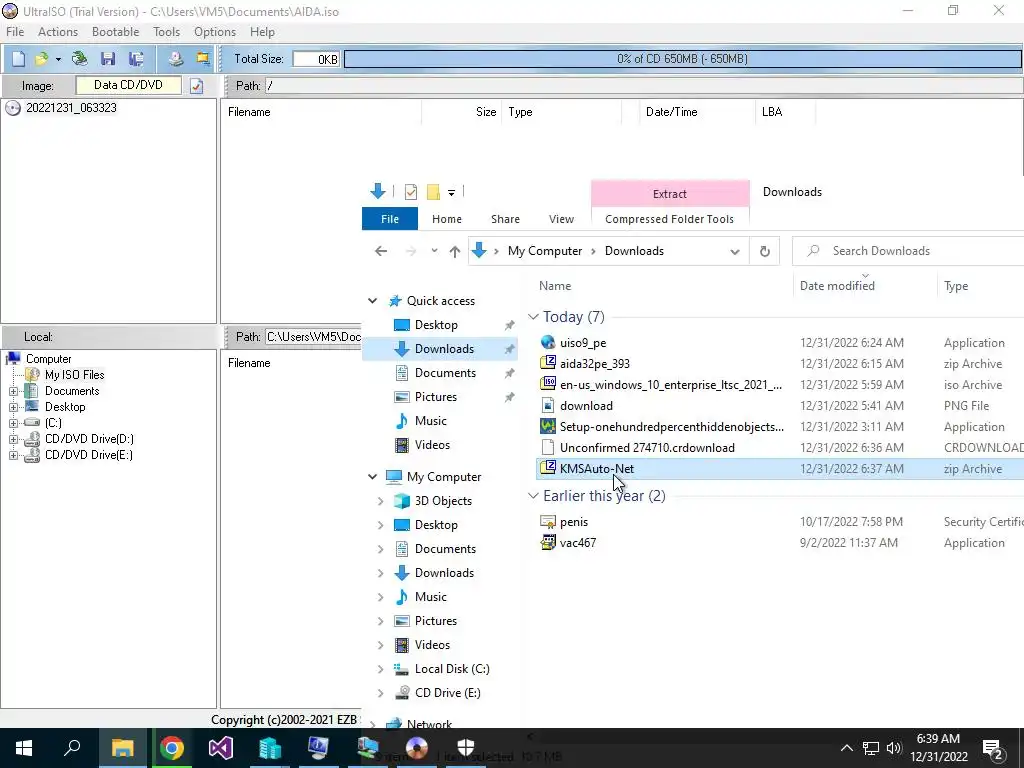
Task: Click the Compress ISO folder icon in UltraISO
Action: (202, 59)
